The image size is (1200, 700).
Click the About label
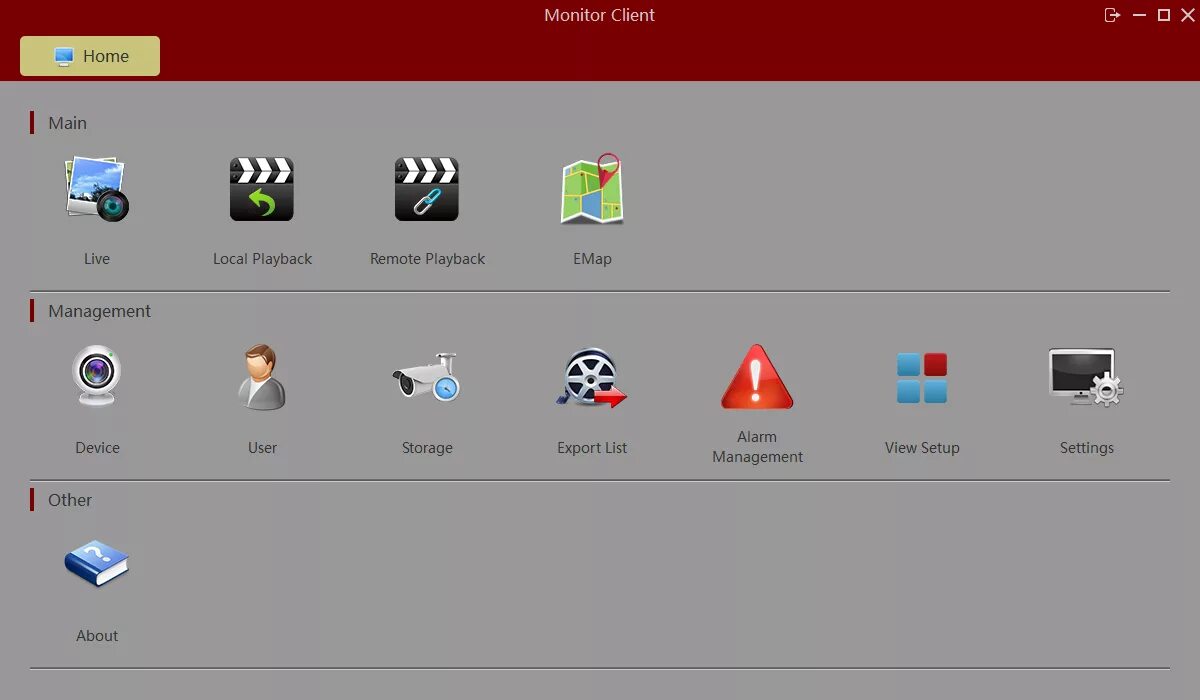(97, 636)
